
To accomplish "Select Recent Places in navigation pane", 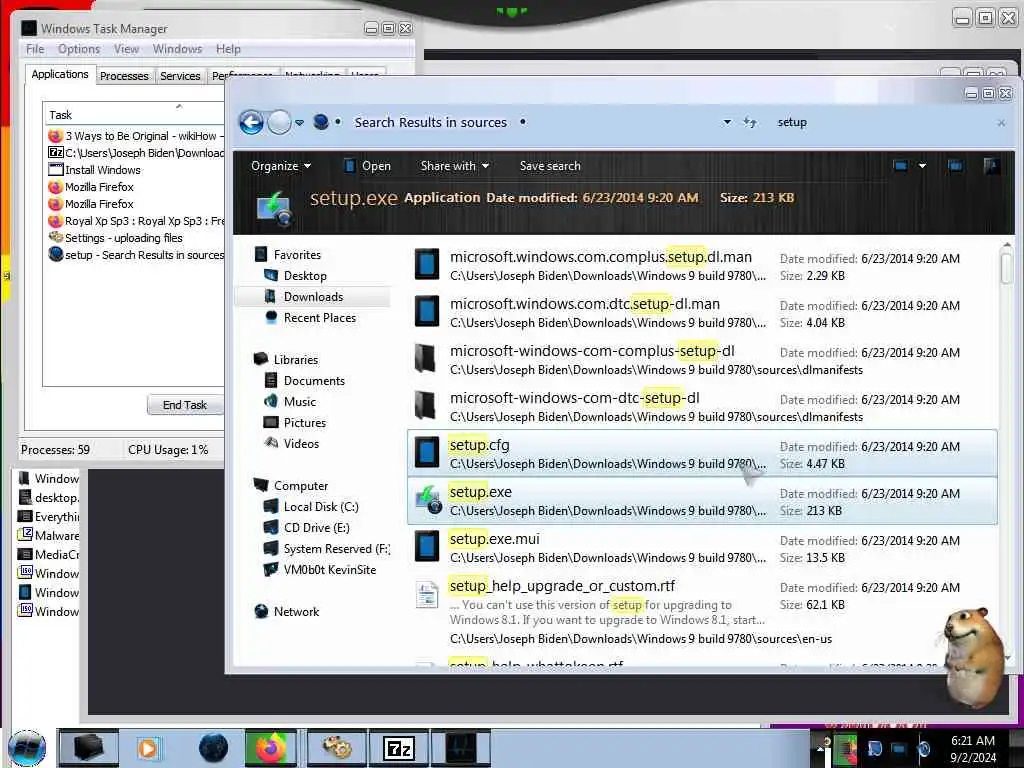I will click(319, 317).
